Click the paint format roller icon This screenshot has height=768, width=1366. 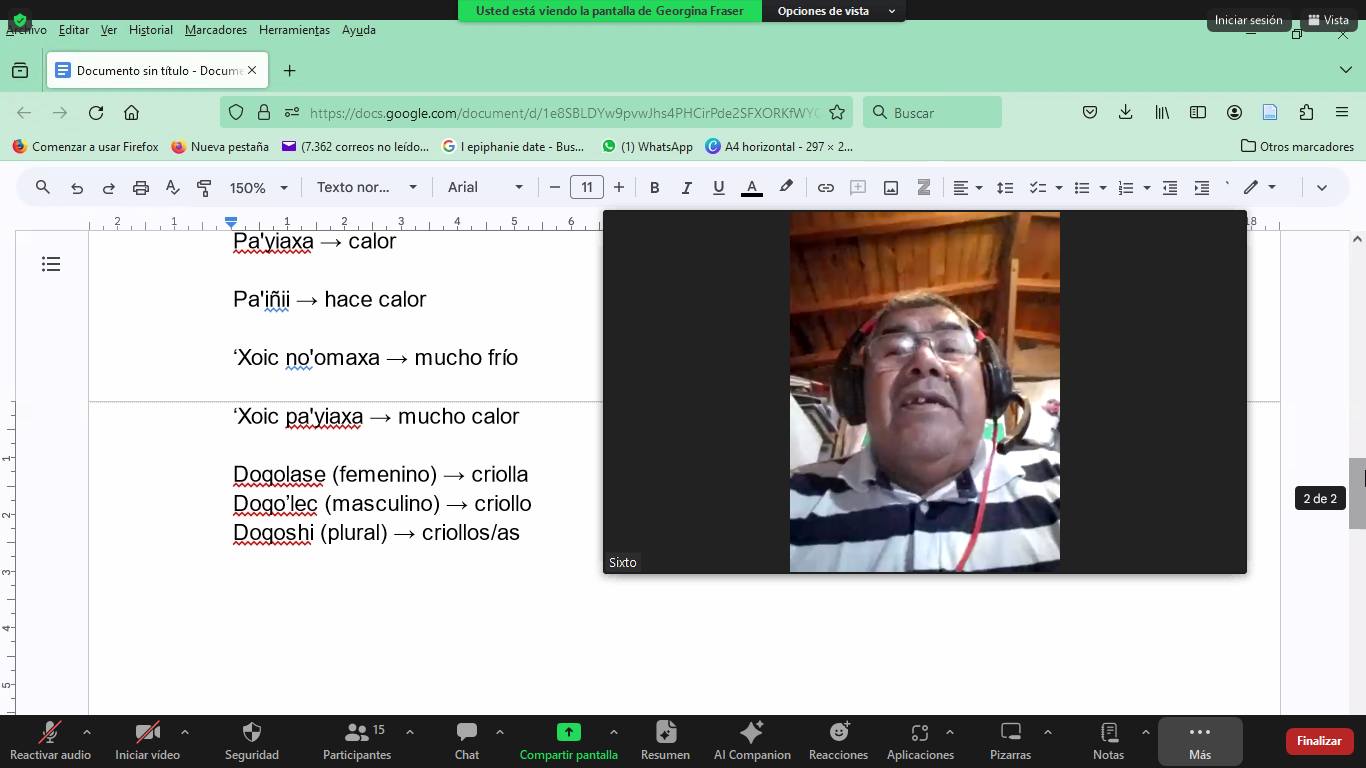pos(204,188)
